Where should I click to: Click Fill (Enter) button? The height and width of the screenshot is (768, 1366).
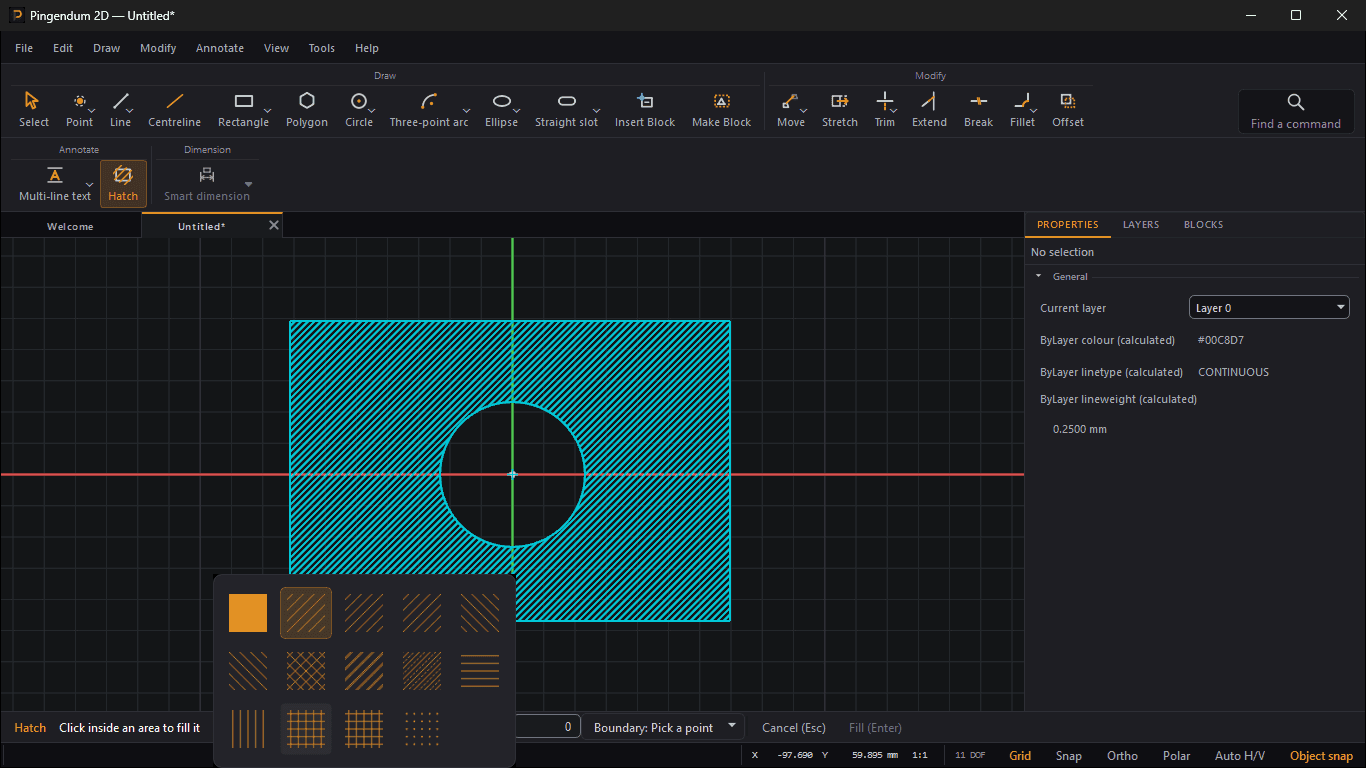[x=875, y=728]
